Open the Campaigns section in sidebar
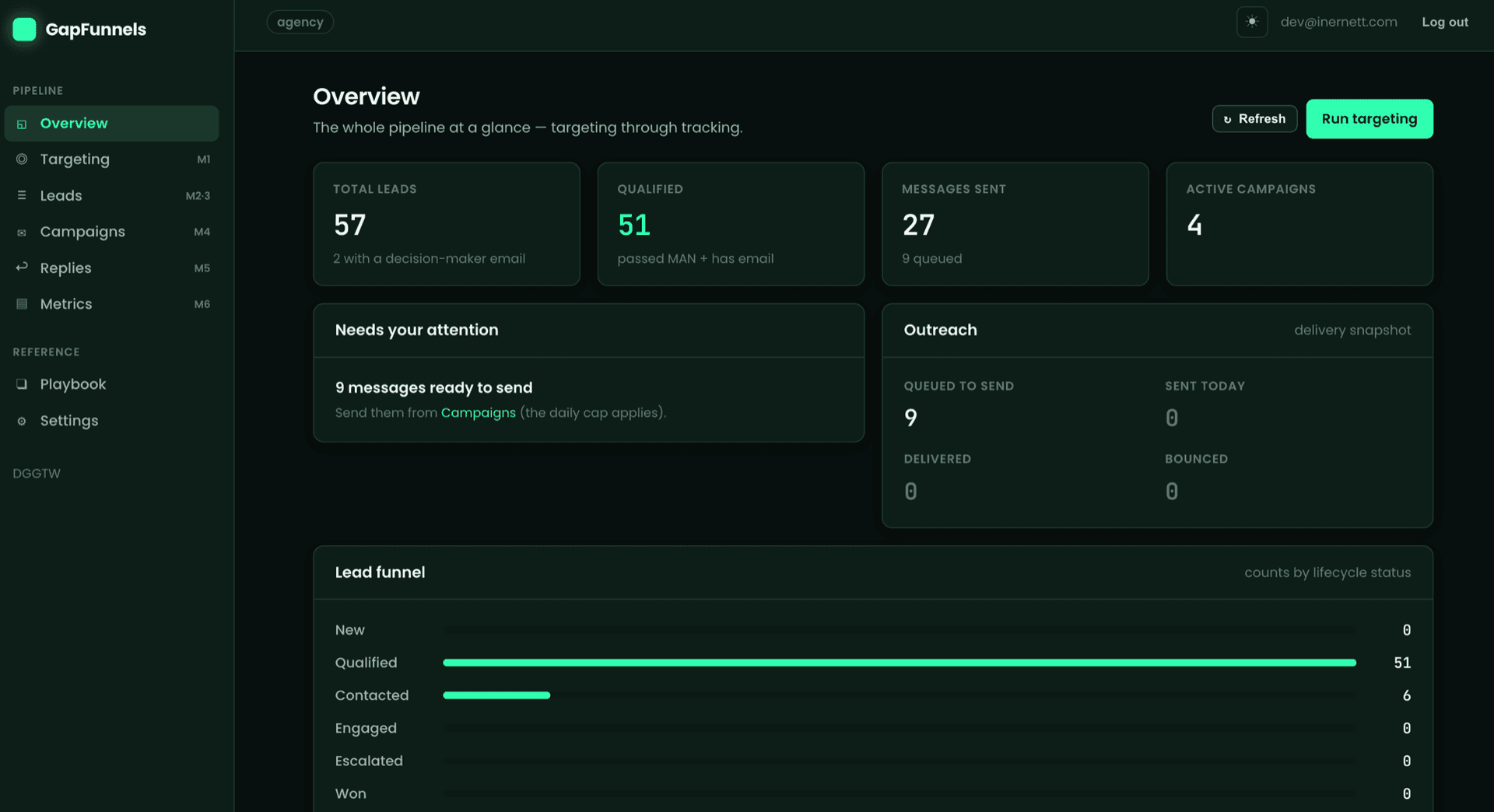This screenshot has height=812, width=1494. [111, 232]
